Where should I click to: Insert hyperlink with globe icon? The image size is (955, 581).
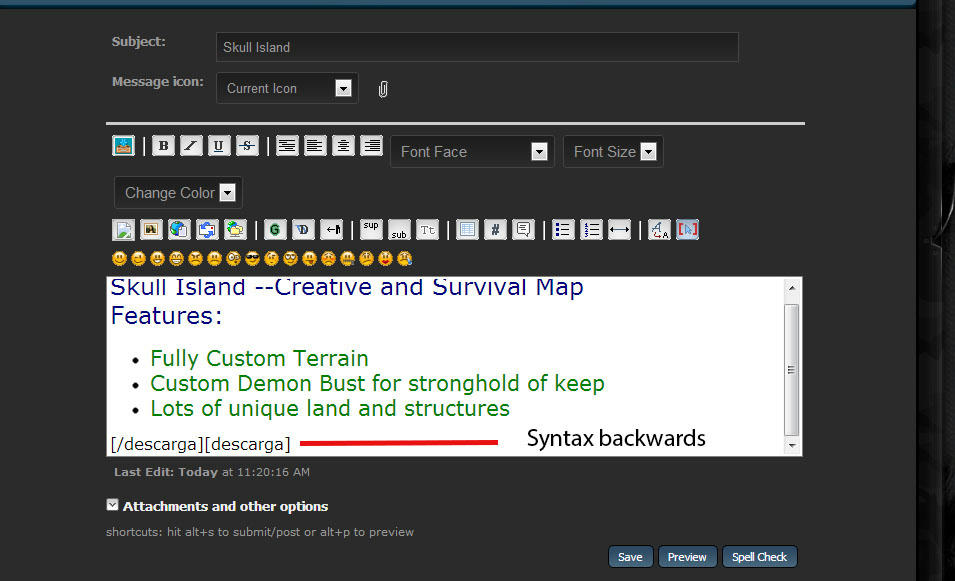point(179,230)
